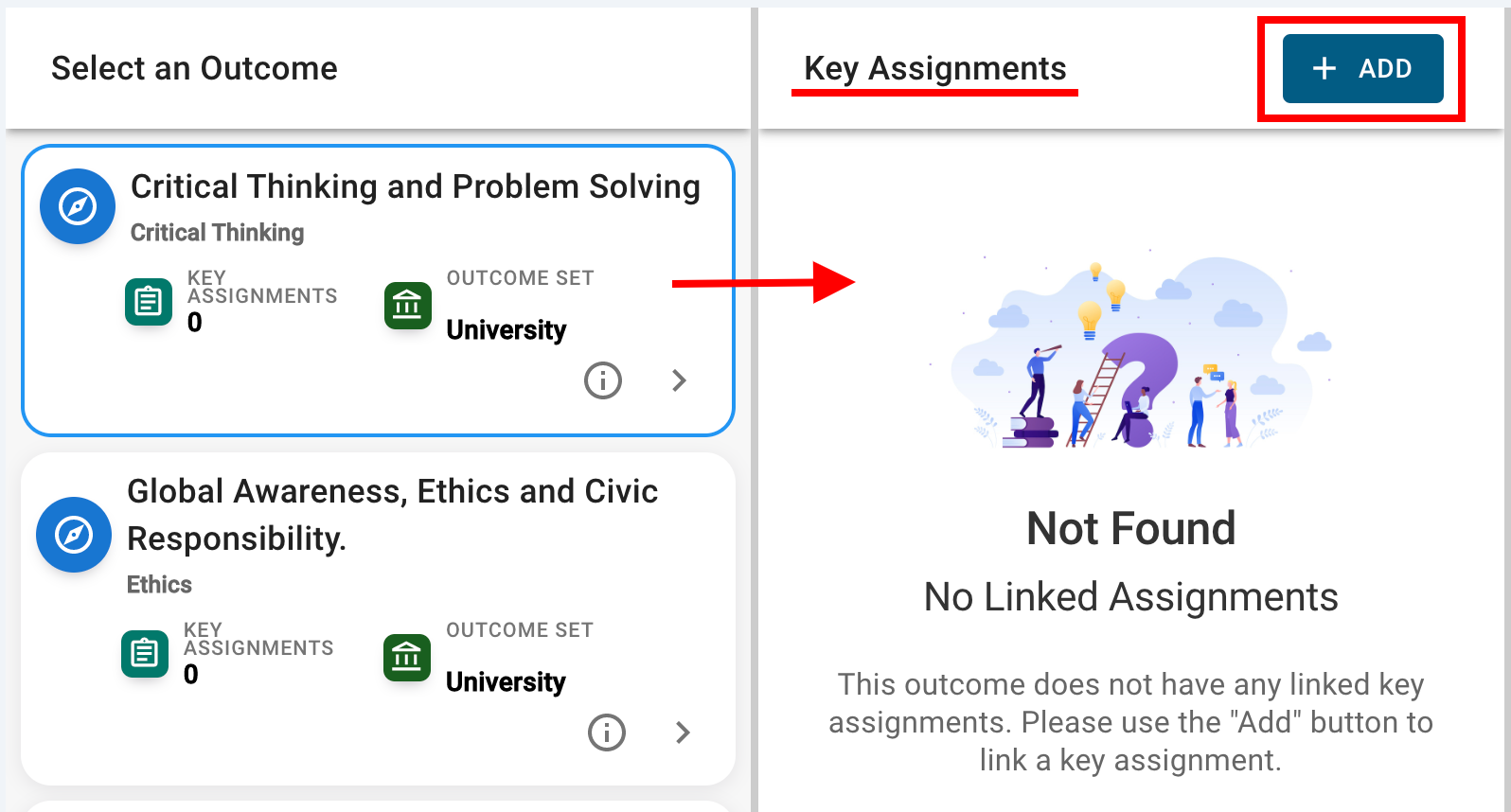Expand Global Awareness card with chevron arrow
This screenshot has width=1511, height=812.
click(683, 733)
